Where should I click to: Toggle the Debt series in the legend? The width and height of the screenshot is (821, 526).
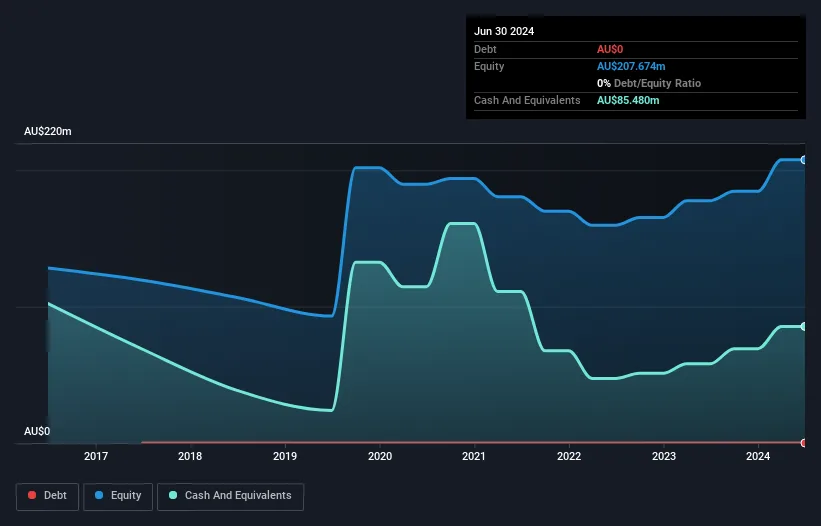coord(49,495)
